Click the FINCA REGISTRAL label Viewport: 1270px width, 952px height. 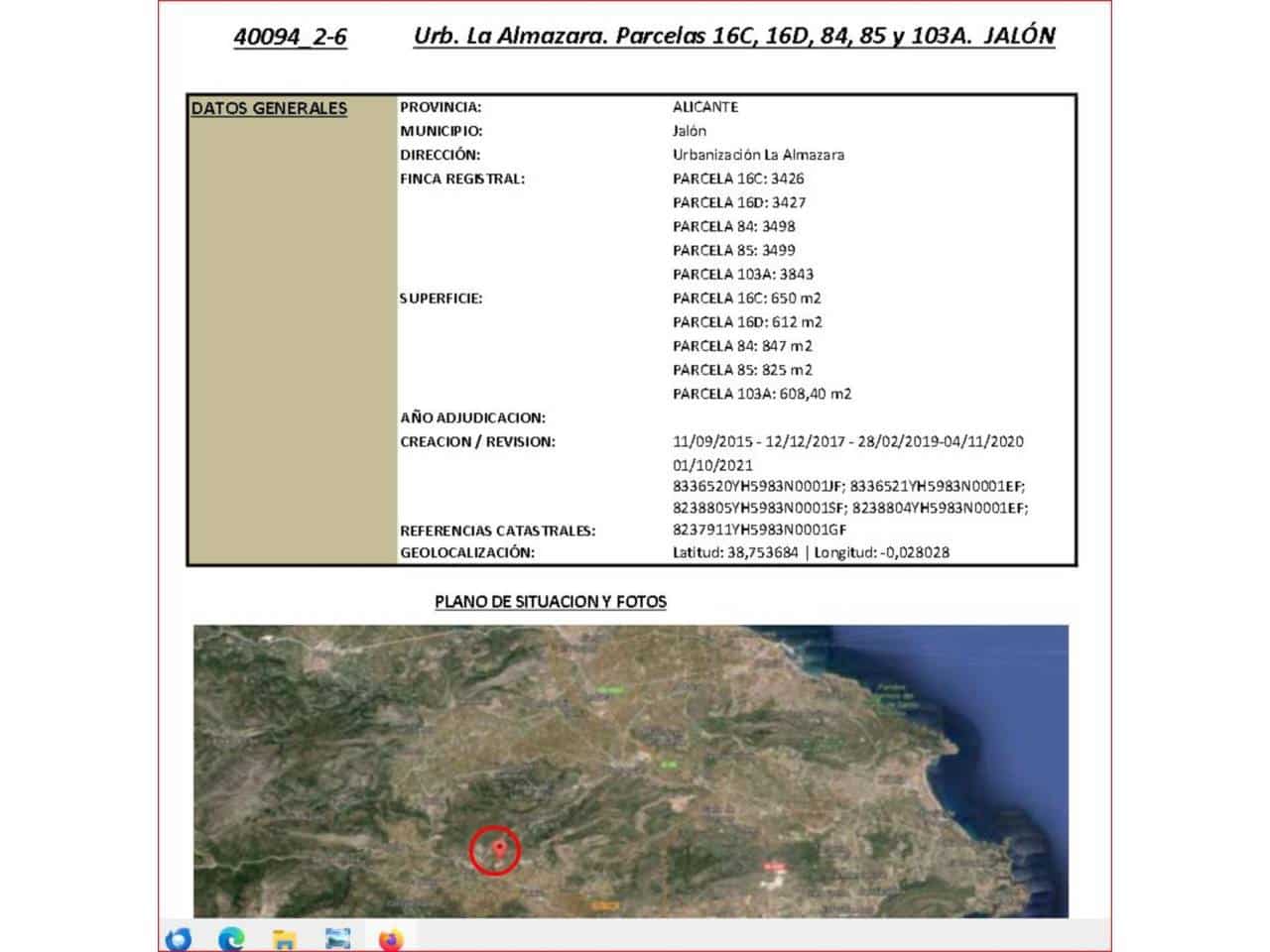[463, 178]
